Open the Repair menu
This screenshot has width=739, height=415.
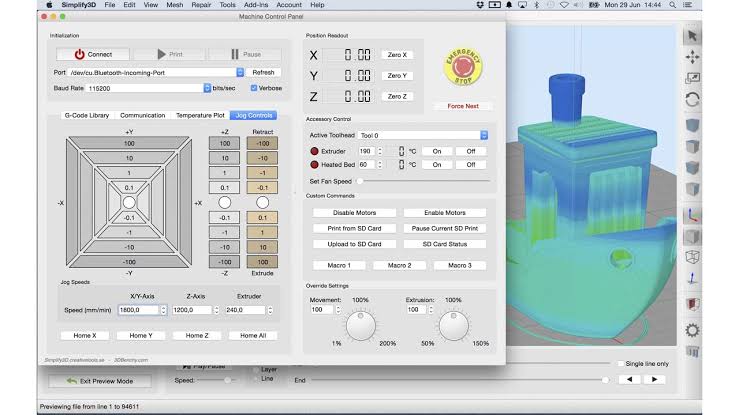click(201, 5)
